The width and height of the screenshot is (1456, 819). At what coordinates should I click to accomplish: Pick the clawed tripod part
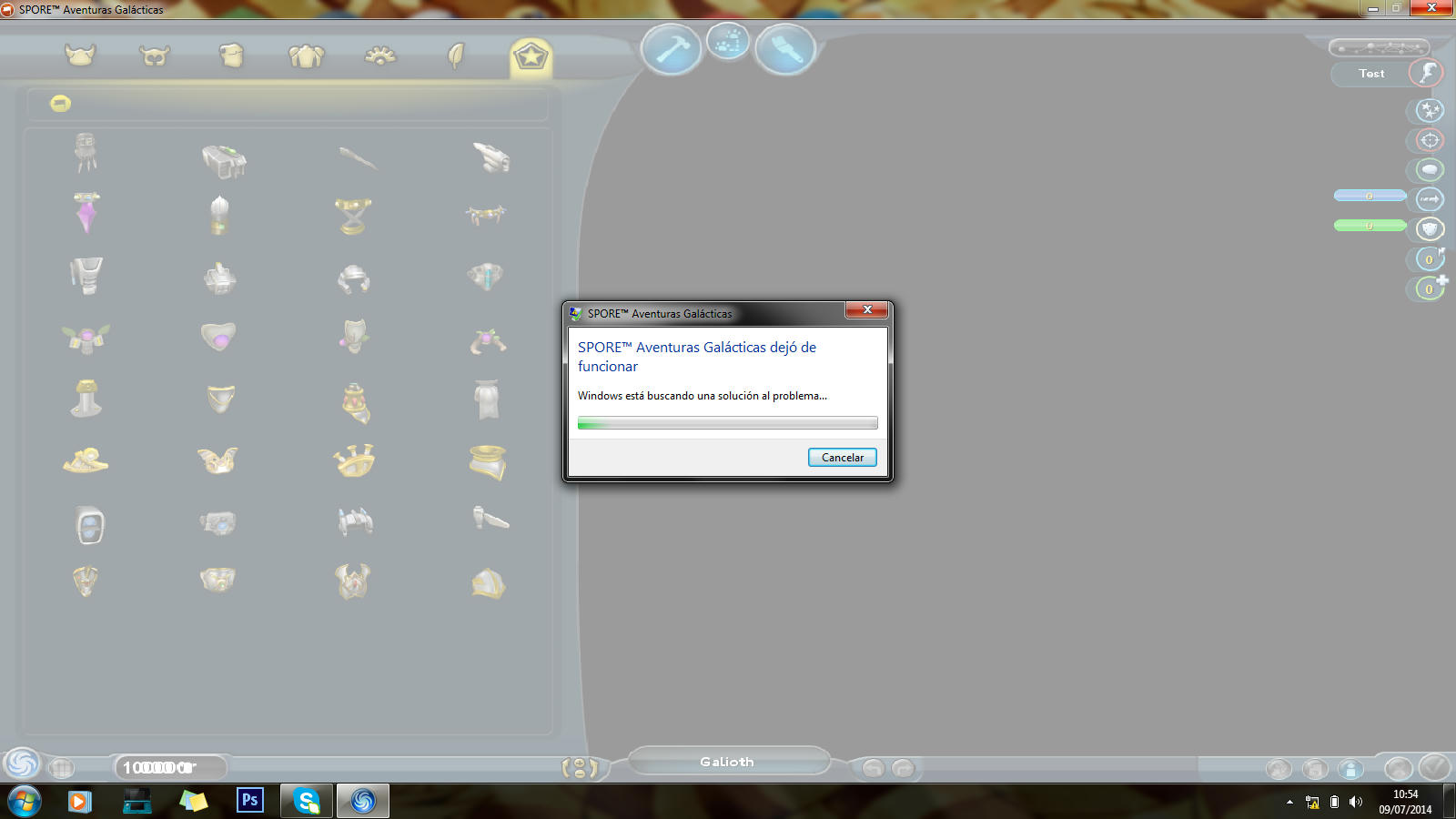pos(86,153)
